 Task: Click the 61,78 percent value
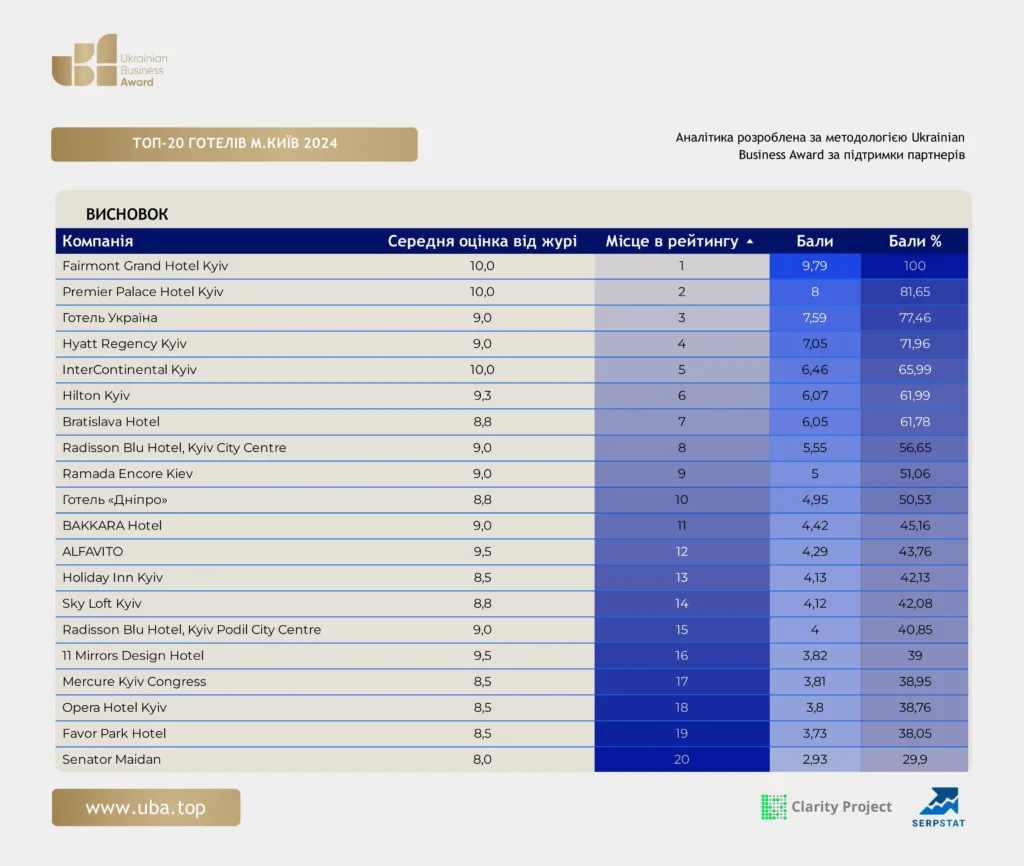(x=914, y=422)
